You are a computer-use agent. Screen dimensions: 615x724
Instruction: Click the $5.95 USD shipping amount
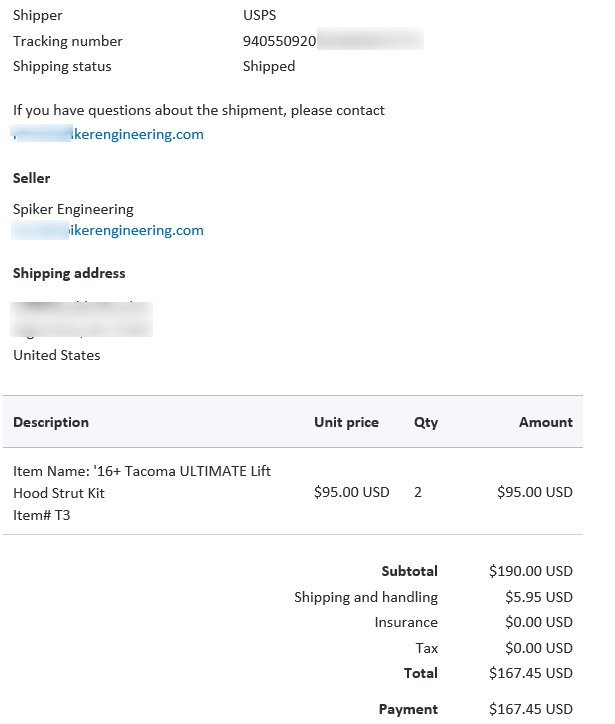point(538,597)
